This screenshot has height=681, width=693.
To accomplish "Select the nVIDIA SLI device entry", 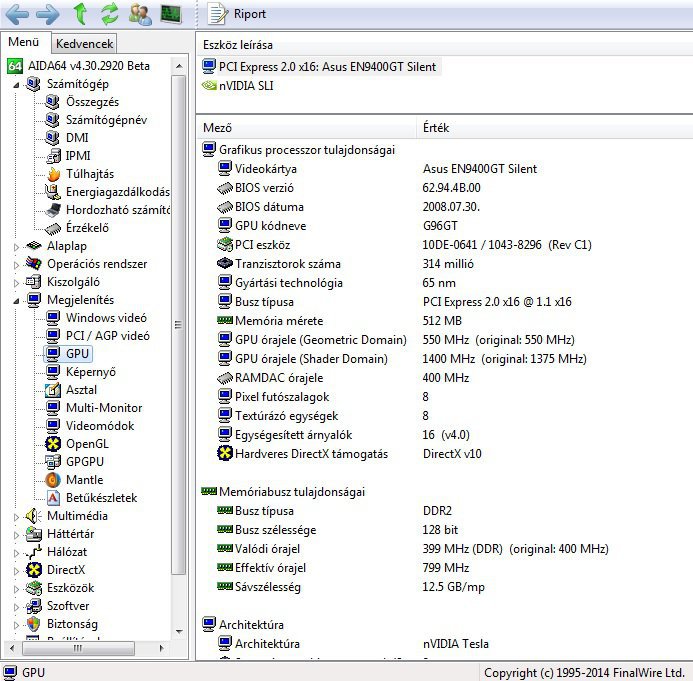I will (x=238, y=86).
